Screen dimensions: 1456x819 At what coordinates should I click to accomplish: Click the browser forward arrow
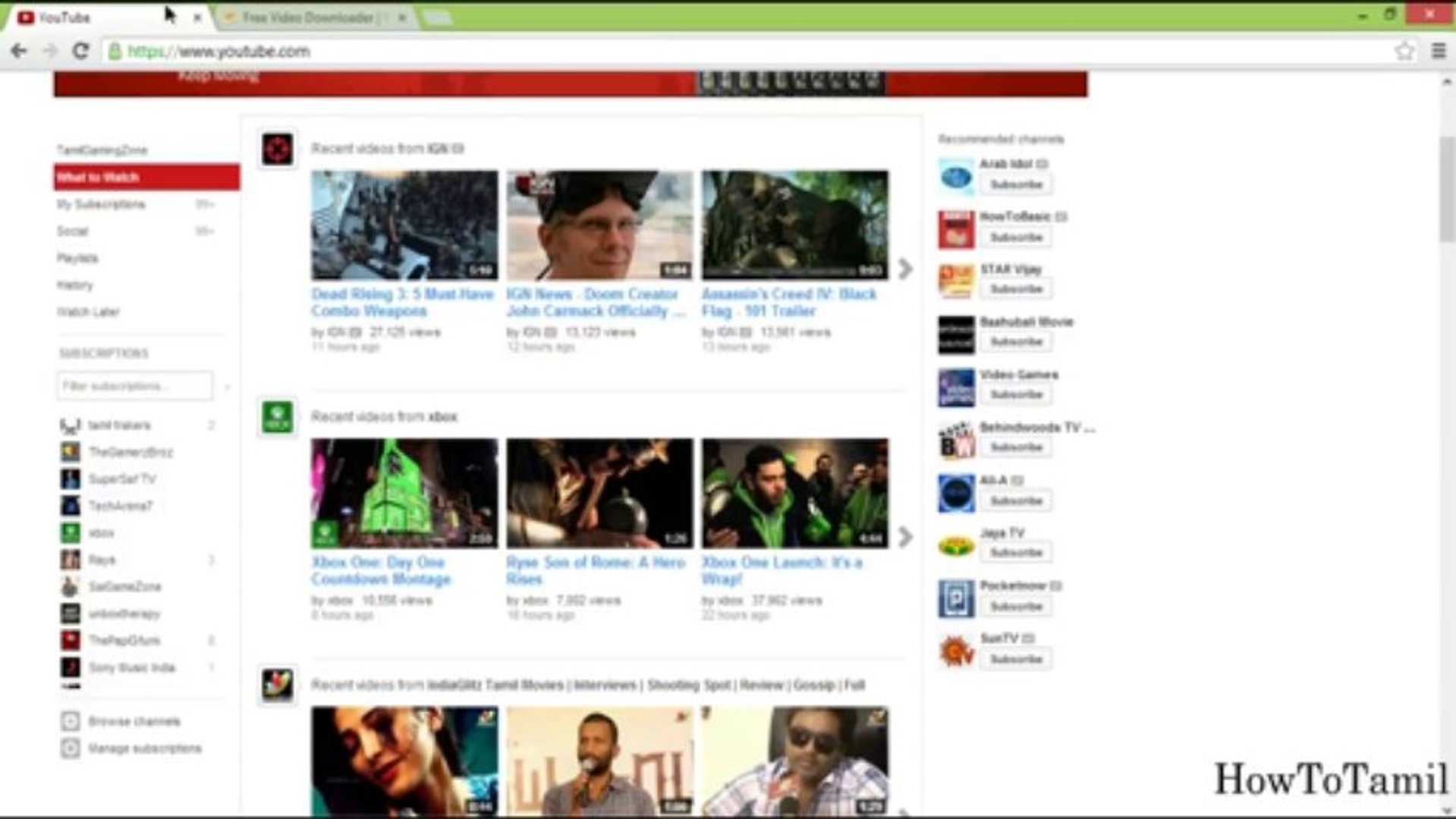pyautogui.click(x=49, y=51)
